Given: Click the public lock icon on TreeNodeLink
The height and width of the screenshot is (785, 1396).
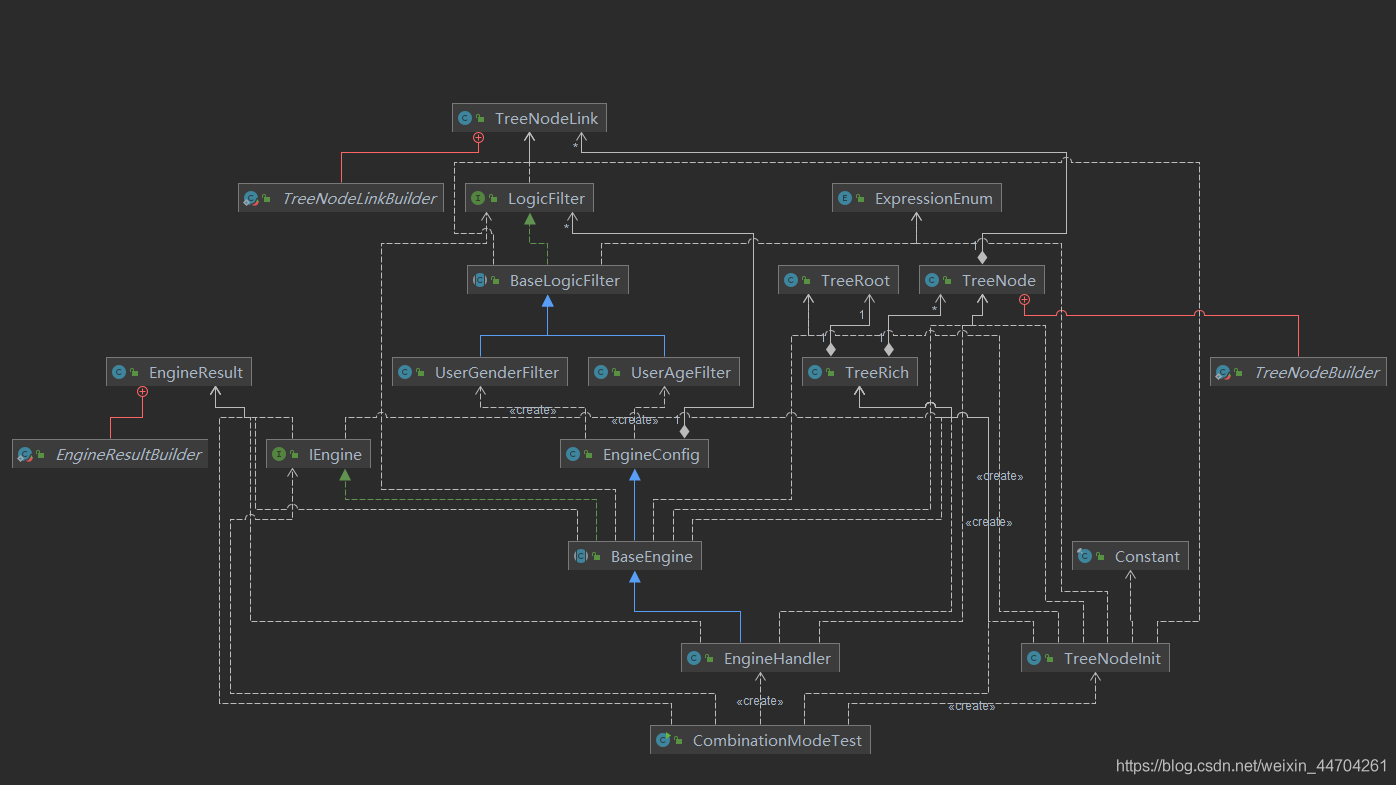Looking at the screenshot, I should pyautogui.click(x=481, y=119).
